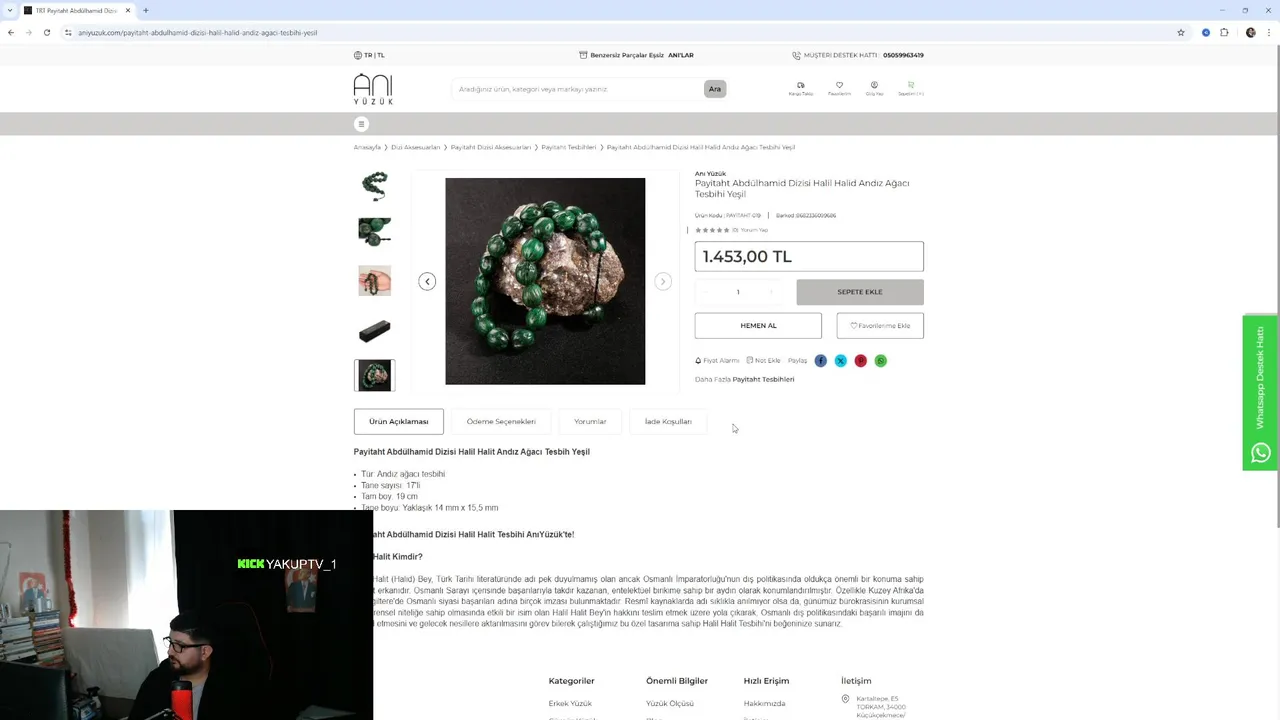Select the black gift box thumbnail
This screenshot has width=1280, height=720.
coord(374,329)
